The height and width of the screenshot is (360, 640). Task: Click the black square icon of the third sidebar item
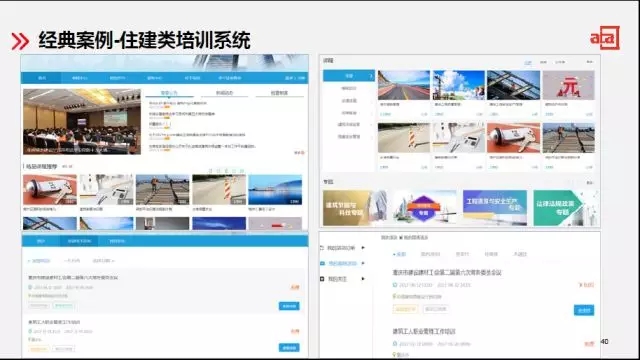[322, 279]
